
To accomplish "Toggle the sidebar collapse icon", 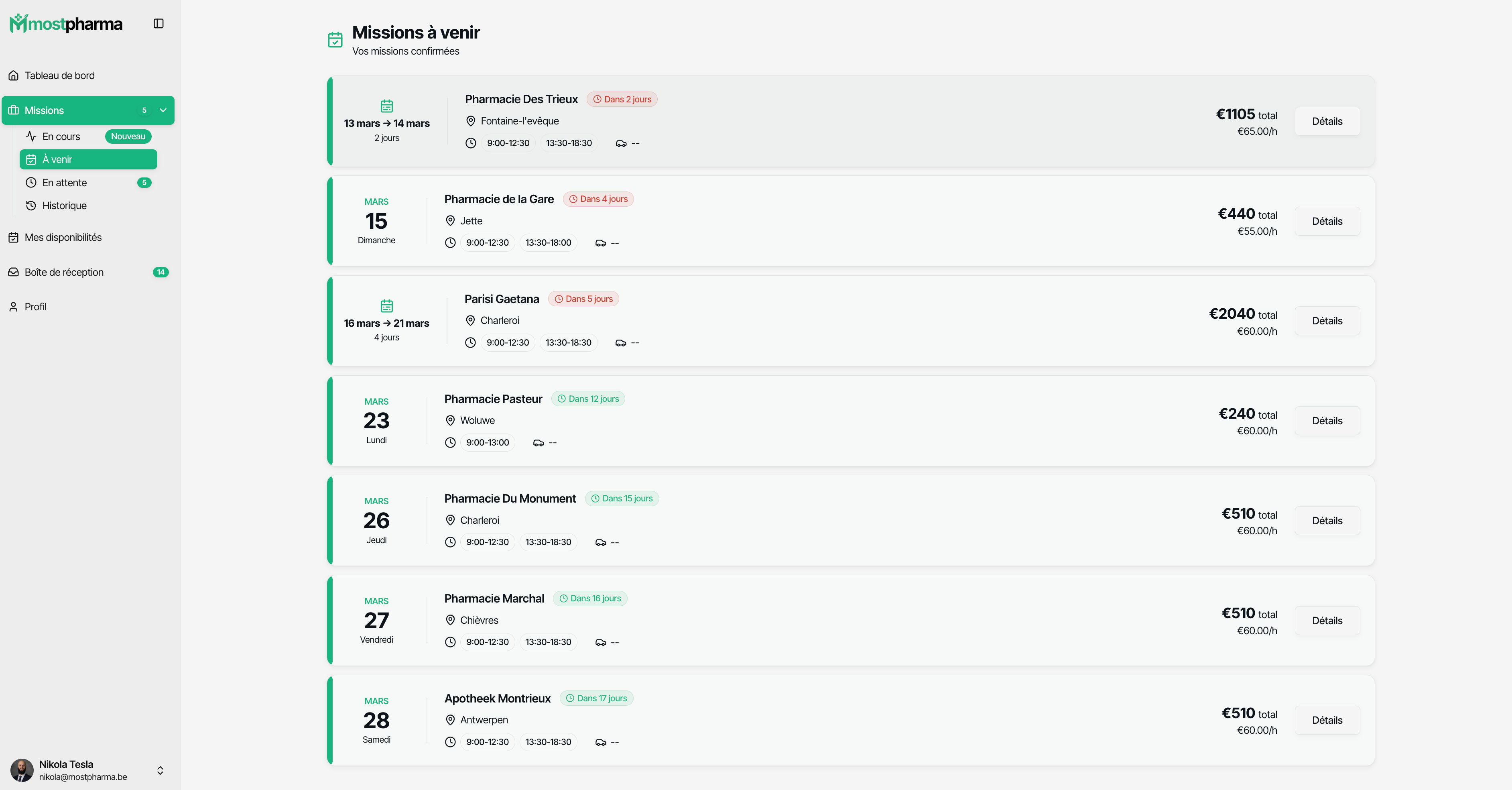I will [x=159, y=24].
